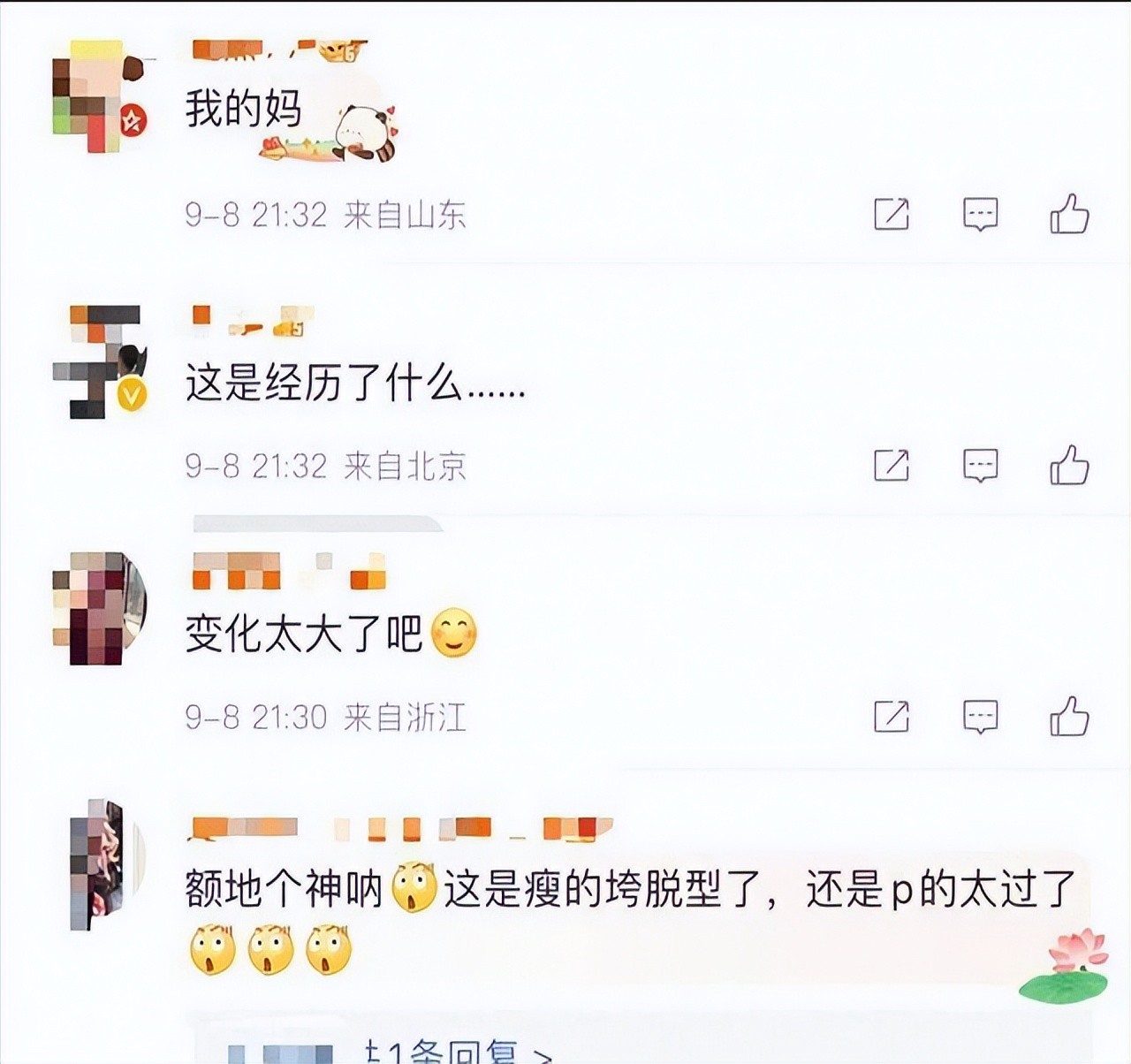Open avatar of the verified 北京 commenter
This screenshot has width=1131, height=1064.
[99, 361]
